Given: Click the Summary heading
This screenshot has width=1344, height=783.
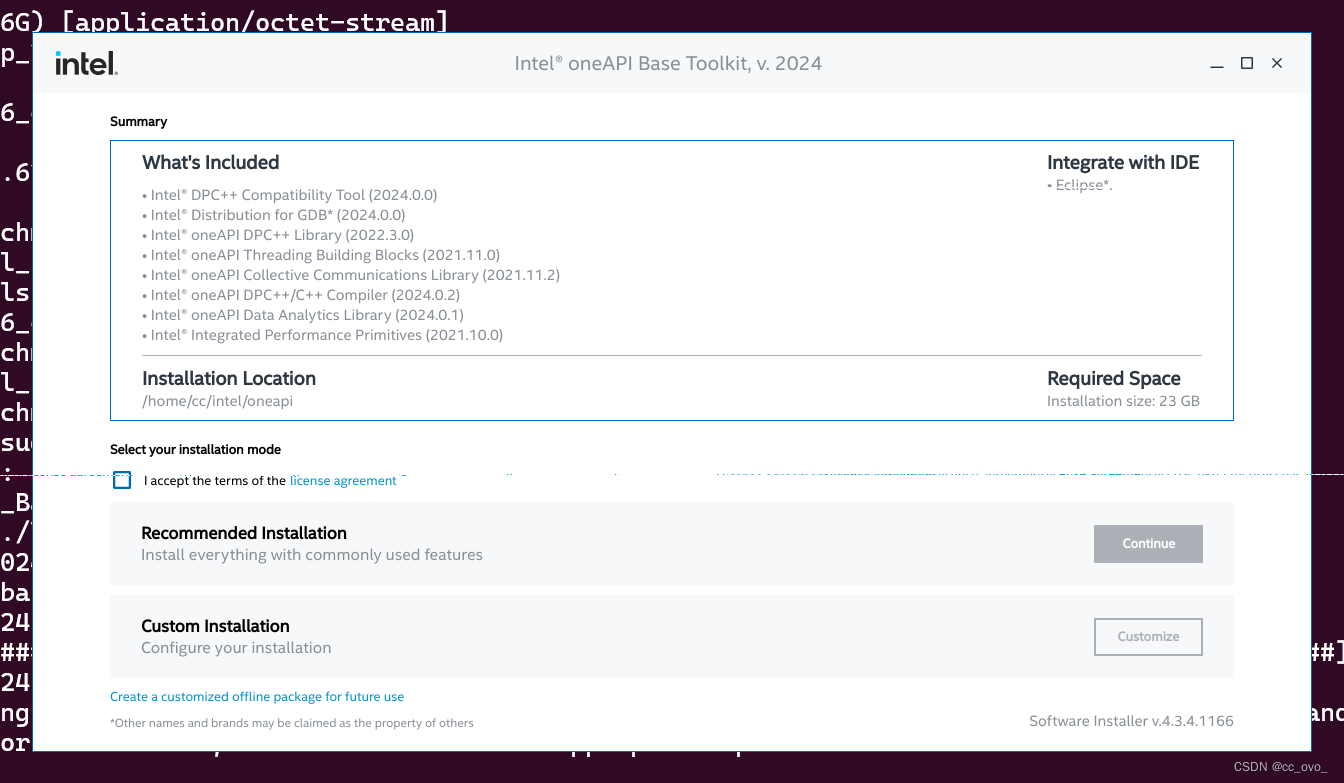Looking at the screenshot, I should click(138, 121).
